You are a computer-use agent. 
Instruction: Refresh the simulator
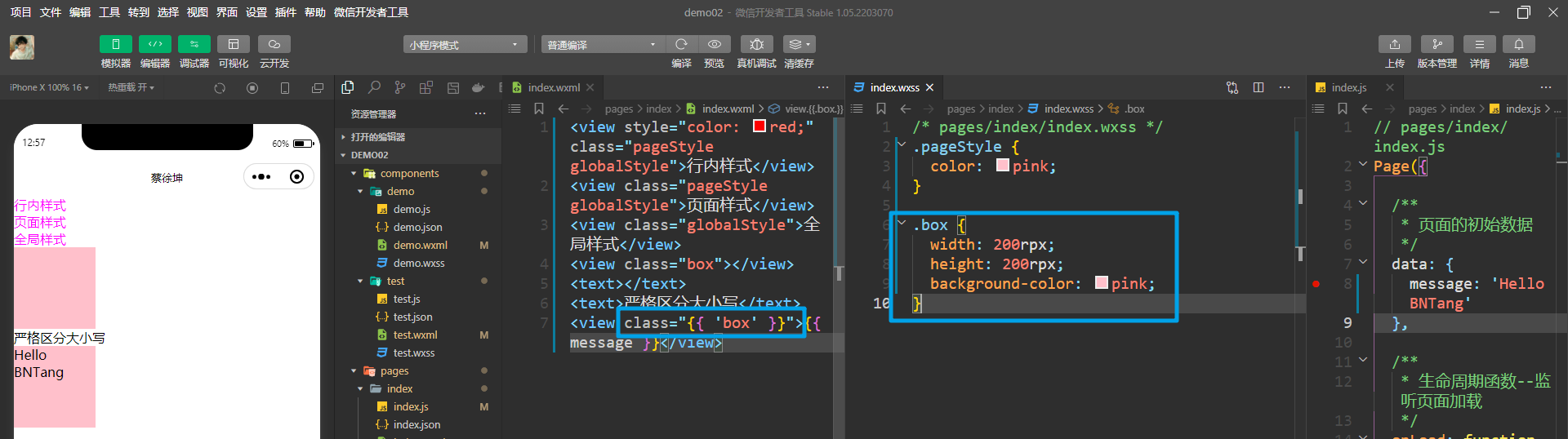220,88
